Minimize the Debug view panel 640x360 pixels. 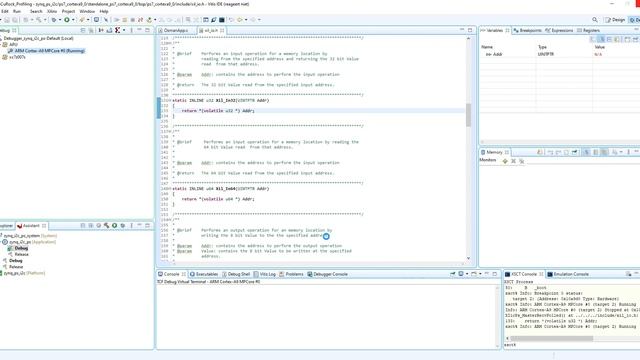(x=139, y=30)
